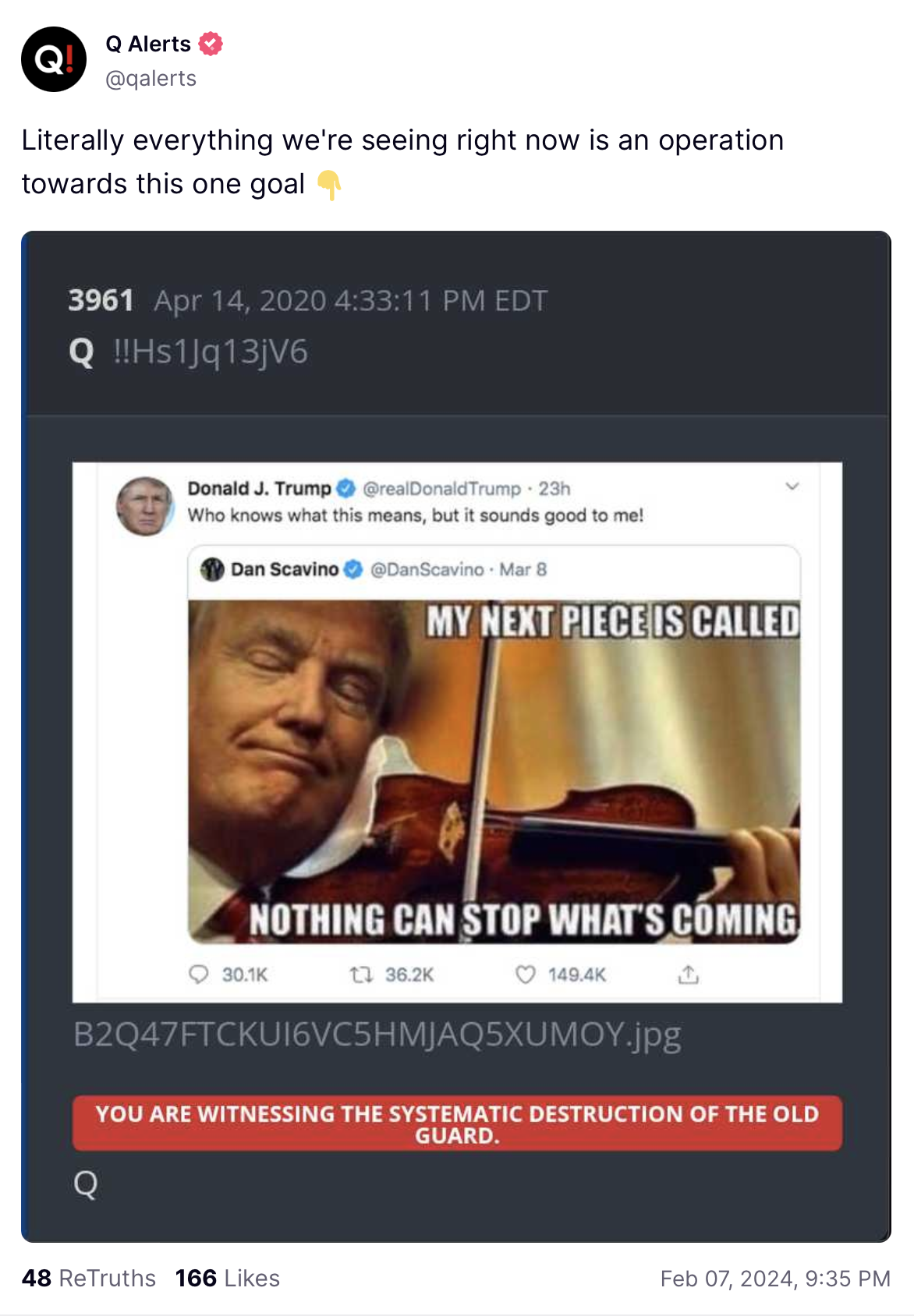Image resolution: width=914 pixels, height=1316 pixels.
Task: Expand the chevron menu on Trump's tweet
Action: pyautogui.click(x=792, y=486)
